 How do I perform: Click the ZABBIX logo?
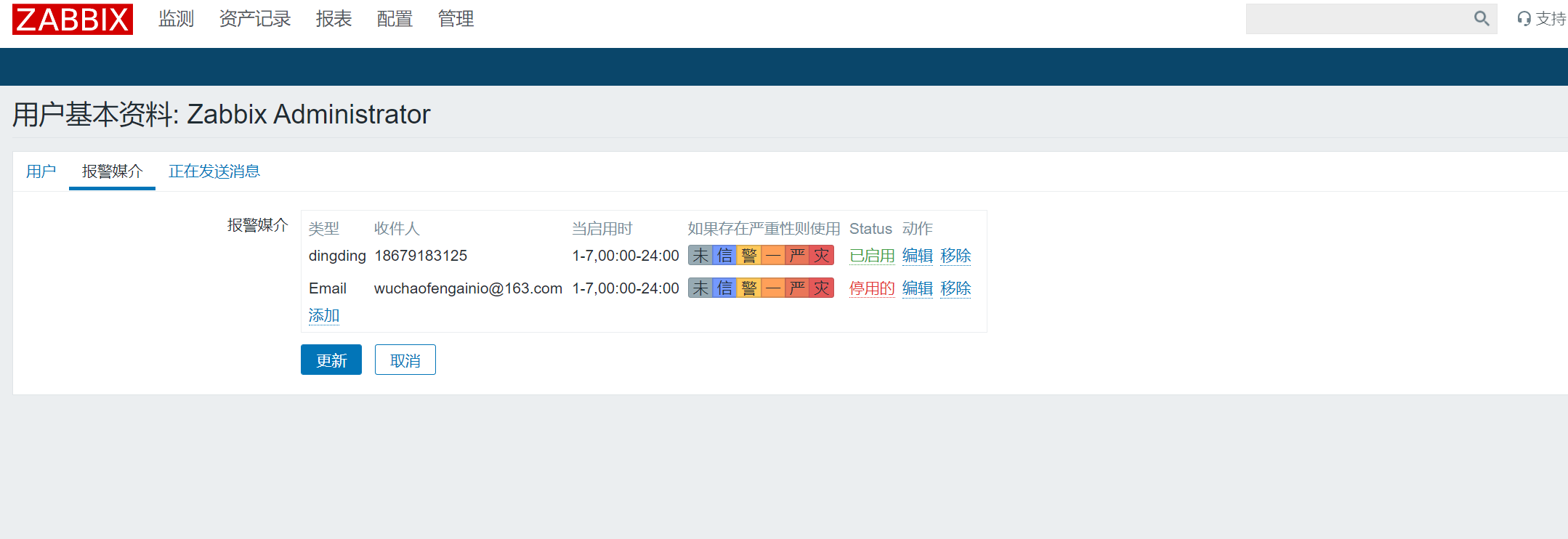coord(73,19)
